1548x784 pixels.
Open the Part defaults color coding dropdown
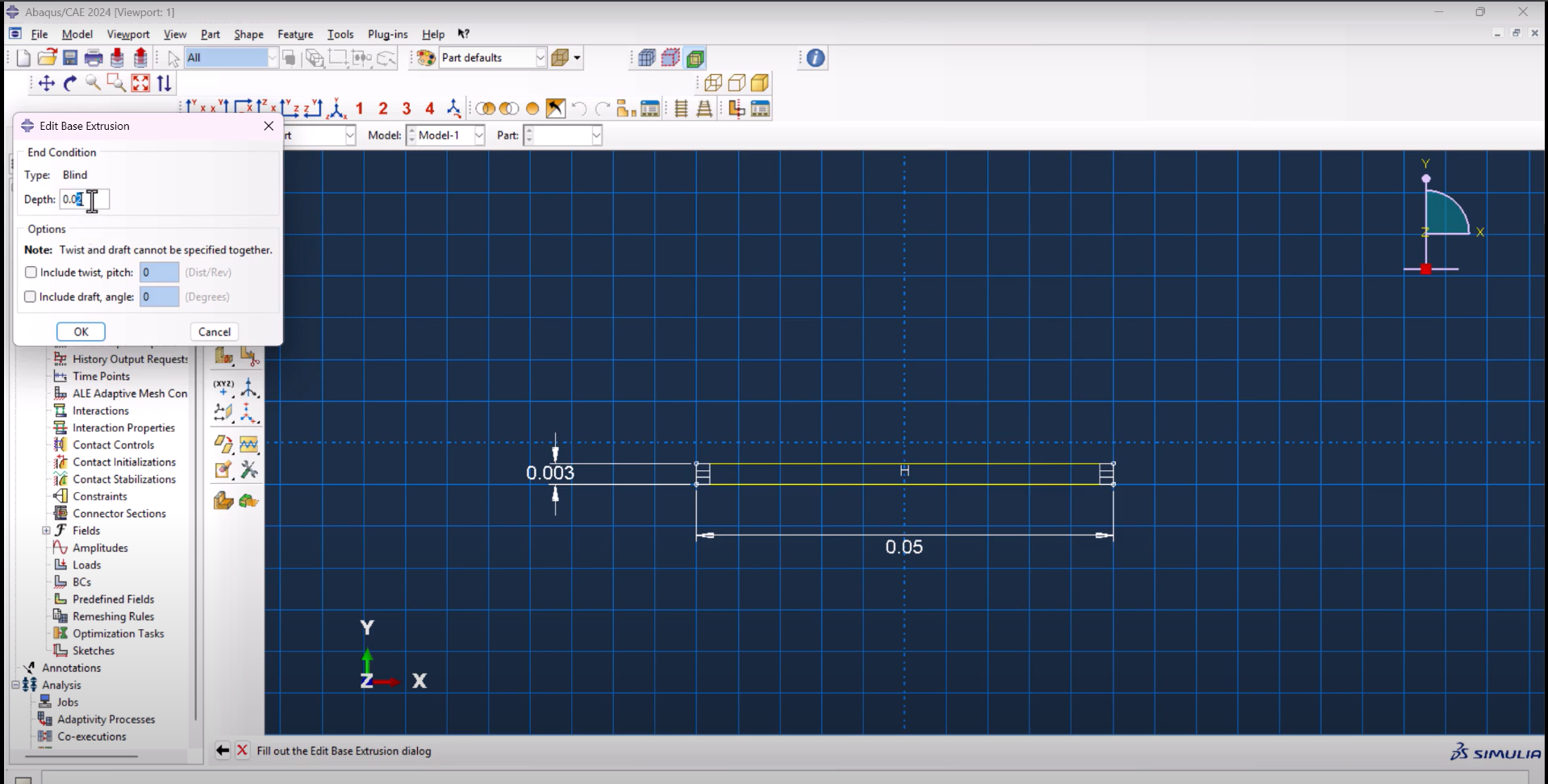tap(540, 57)
